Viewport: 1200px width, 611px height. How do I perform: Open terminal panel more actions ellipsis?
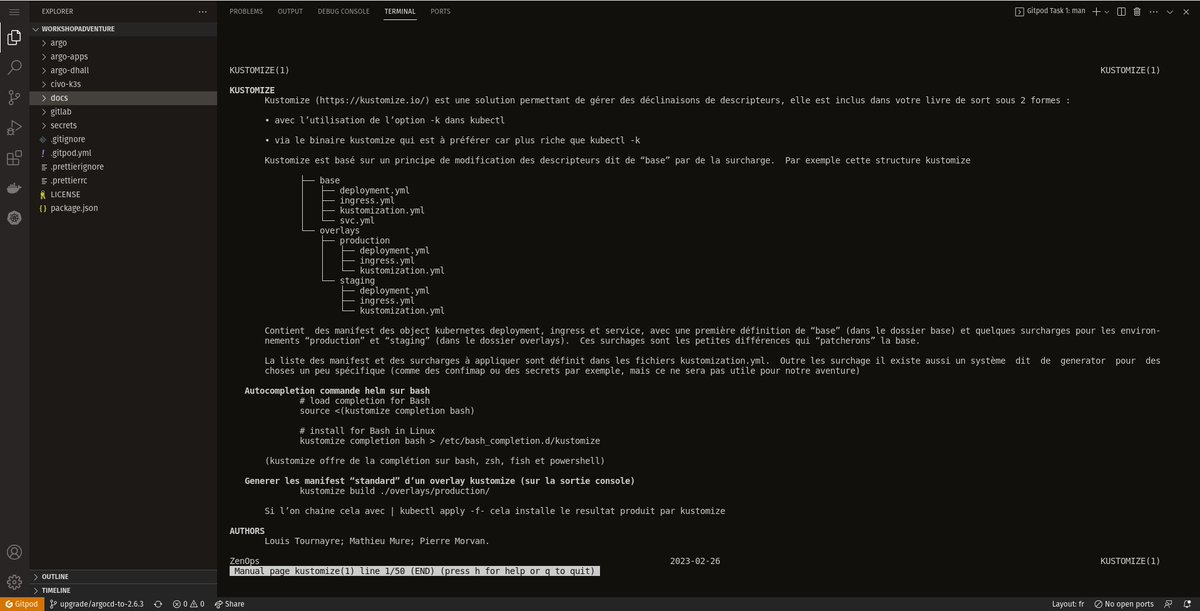[1153, 11]
